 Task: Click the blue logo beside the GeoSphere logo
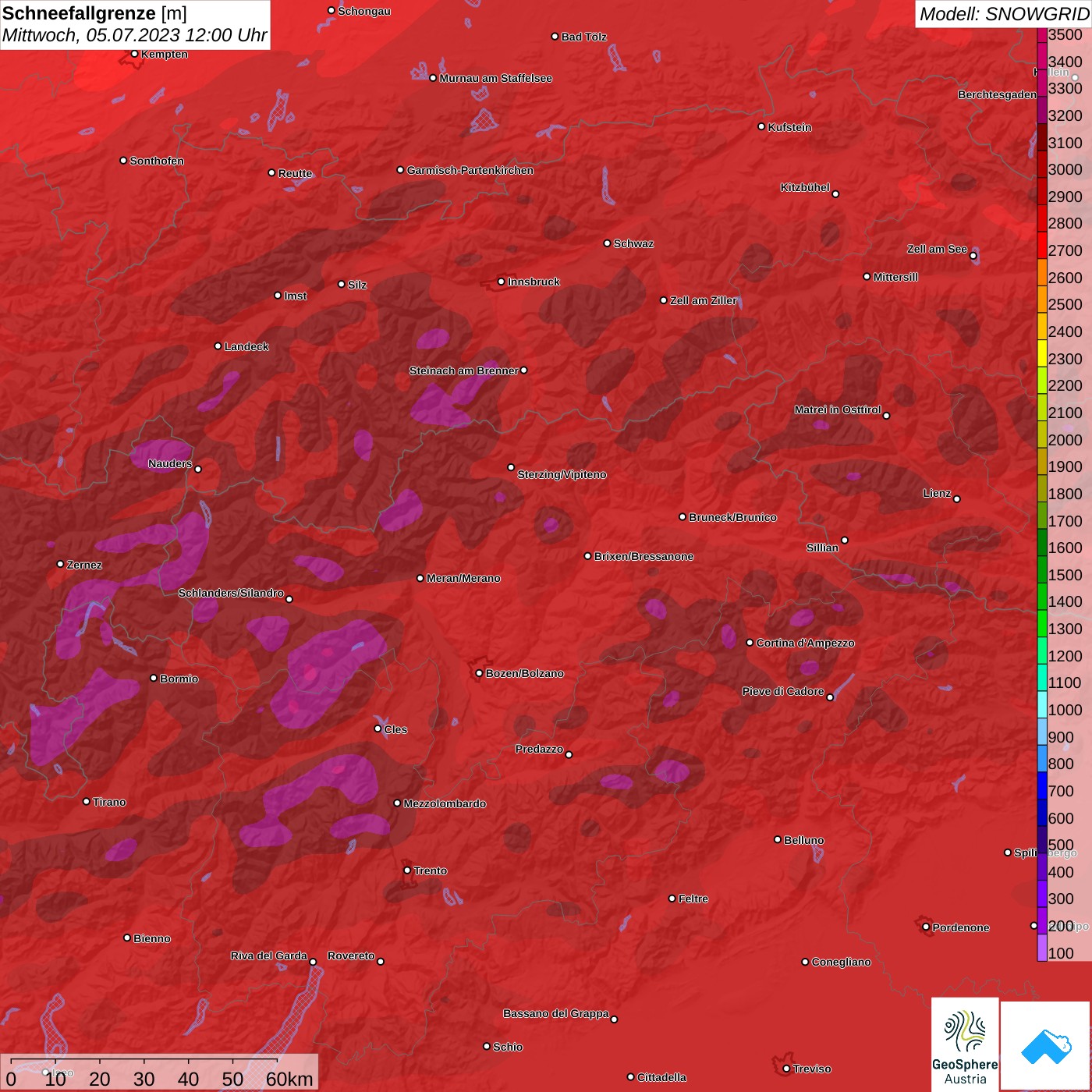[x=1046, y=1046]
